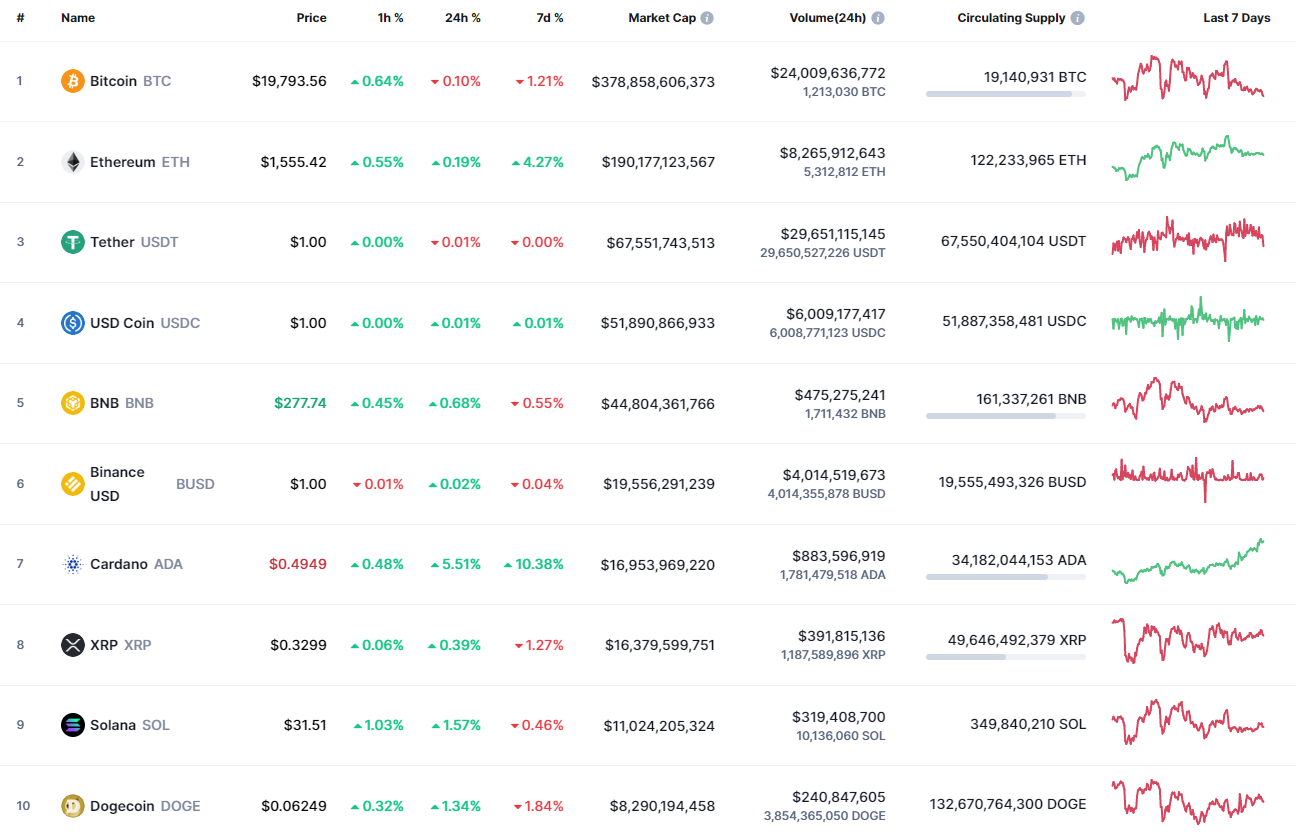Sort coins by Market Cap header
Viewport: 1296px width, 838px height.
(x=663, y=17)
